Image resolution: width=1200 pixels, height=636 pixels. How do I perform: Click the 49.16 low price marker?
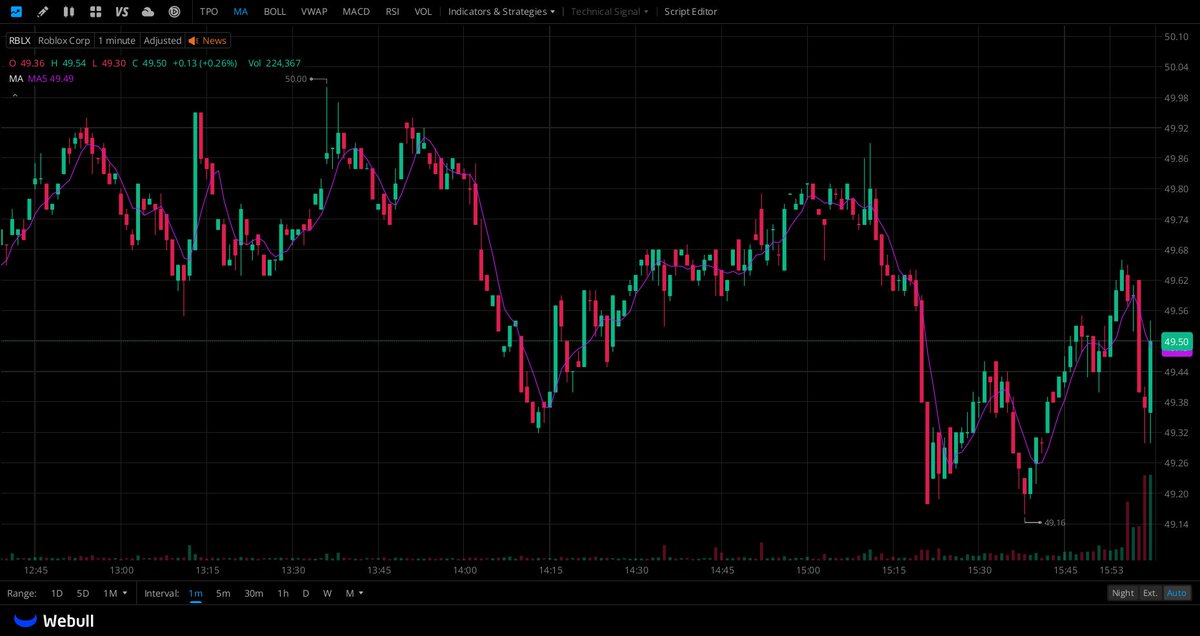click(x=1055, y=523)
